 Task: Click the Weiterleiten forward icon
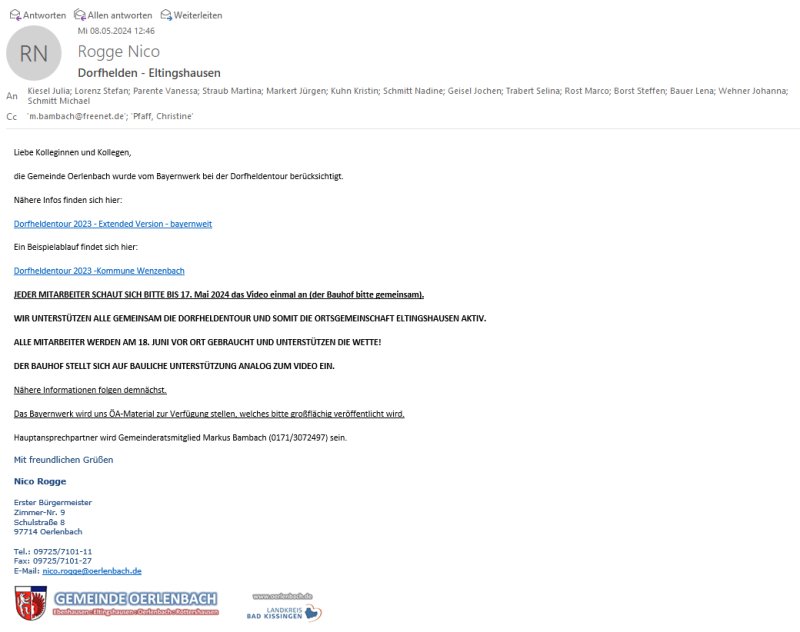tap(166, 15)
